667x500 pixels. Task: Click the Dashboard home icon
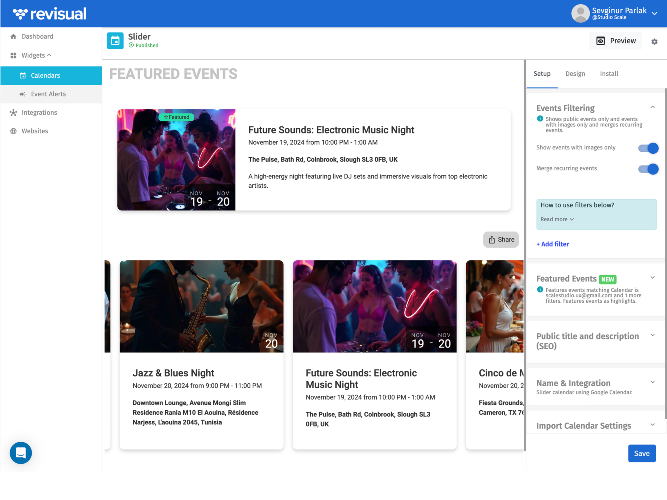pyautogui.click(x=13, y=37)
